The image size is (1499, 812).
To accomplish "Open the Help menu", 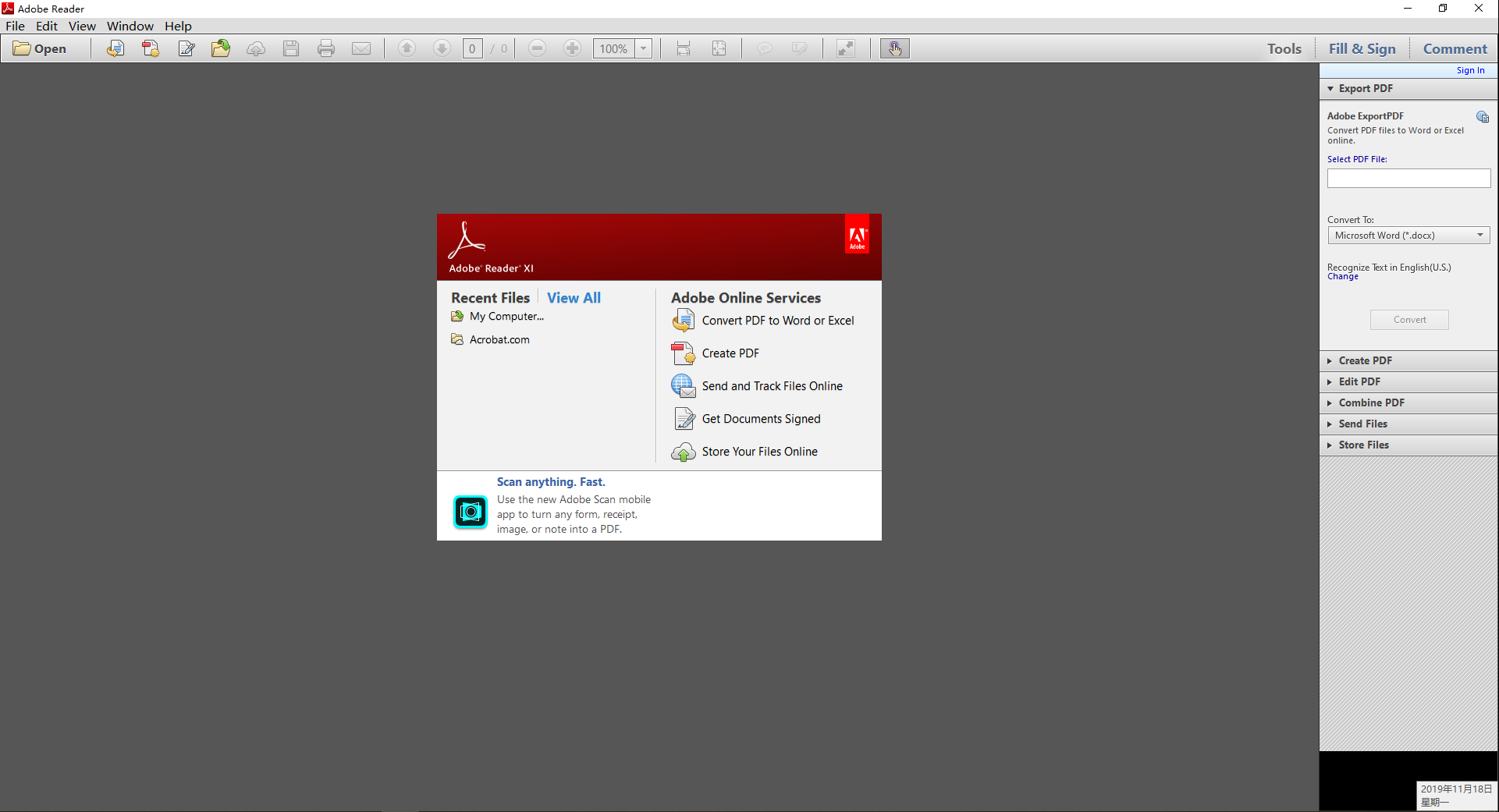I will pos(178,26).
